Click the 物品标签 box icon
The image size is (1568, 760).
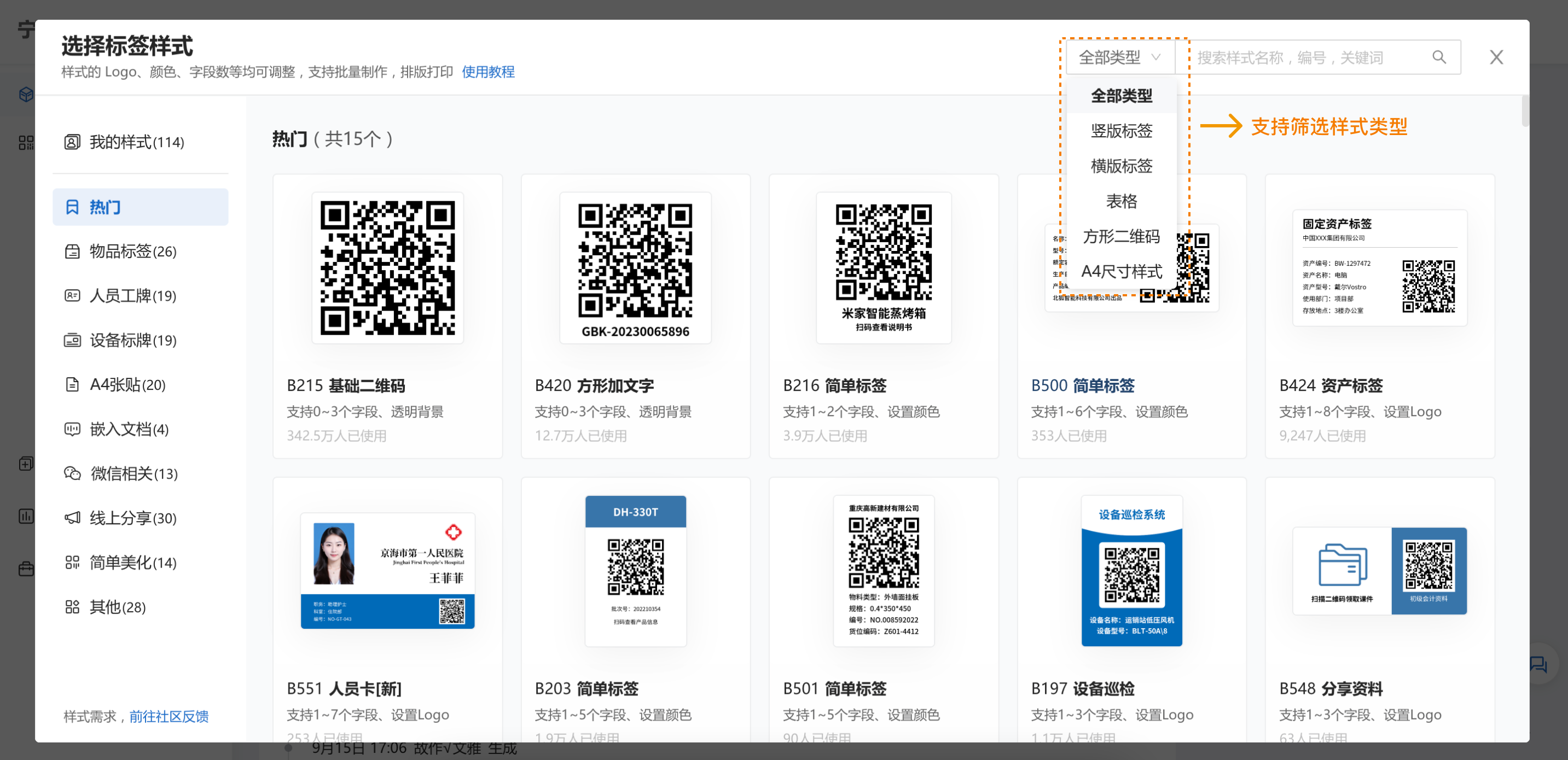point(72,252)
